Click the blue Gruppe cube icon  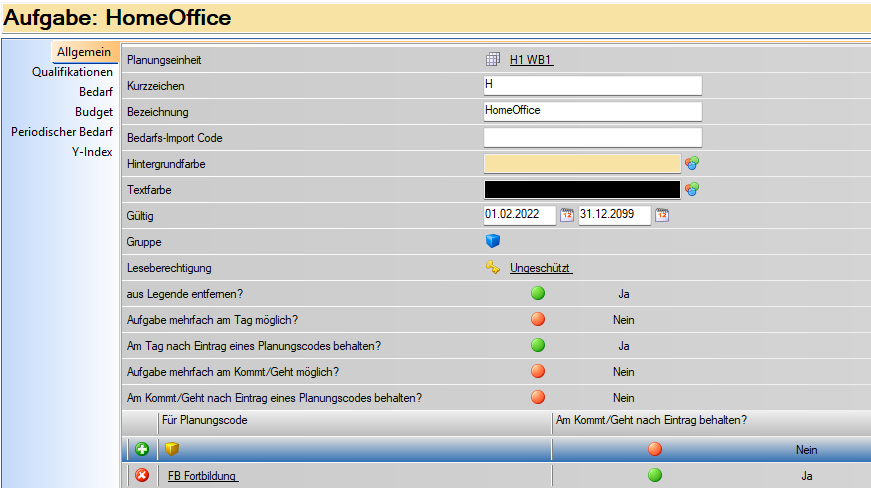point(492,241)
